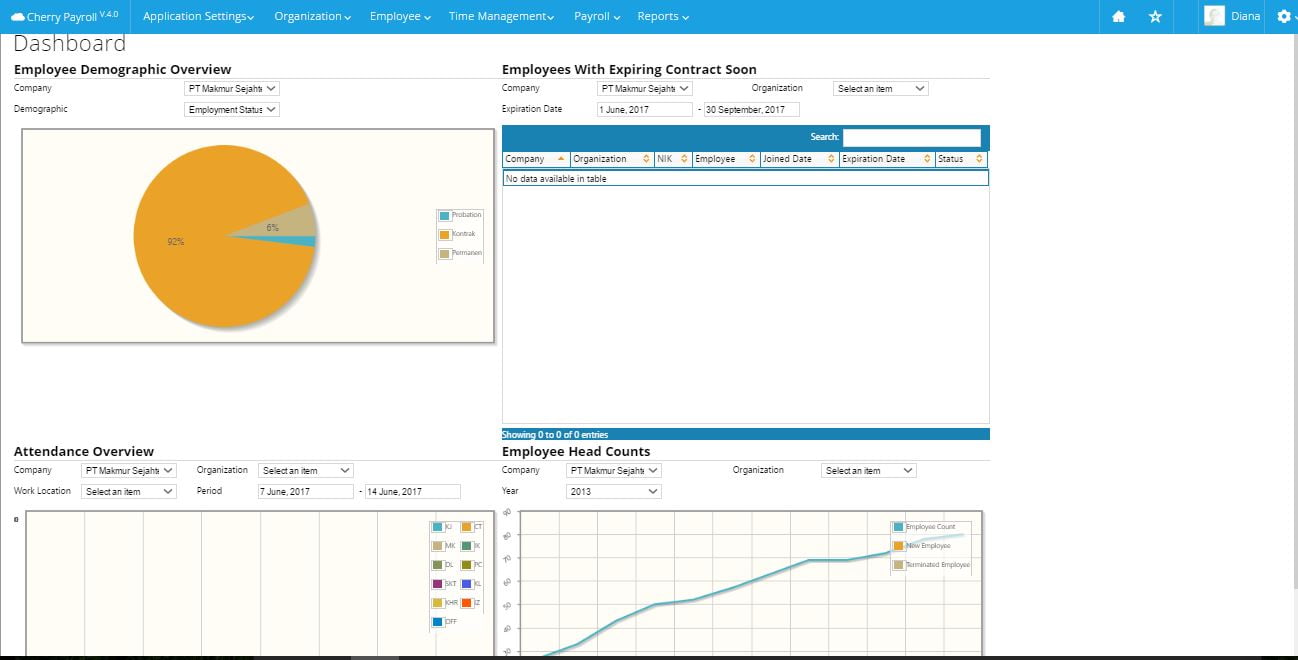Click the KHR legend swatch in attendance chart

[438, 603]
